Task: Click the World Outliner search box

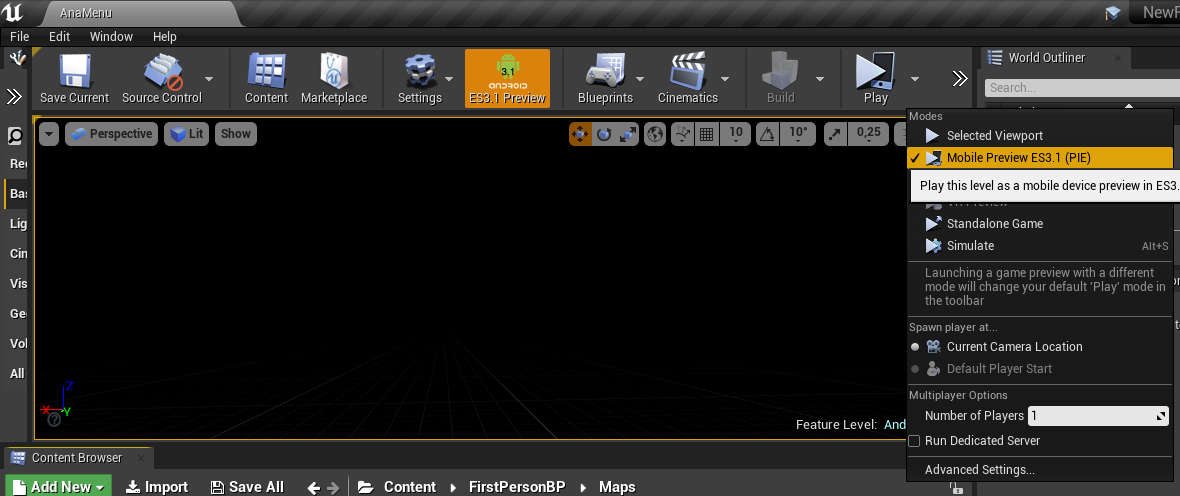Action: [x=1082, y=88]
